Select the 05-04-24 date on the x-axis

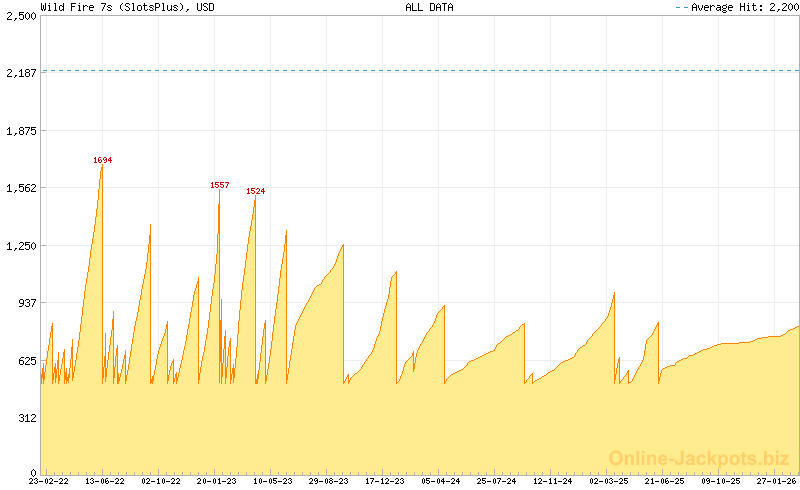[x=441, y=481]
